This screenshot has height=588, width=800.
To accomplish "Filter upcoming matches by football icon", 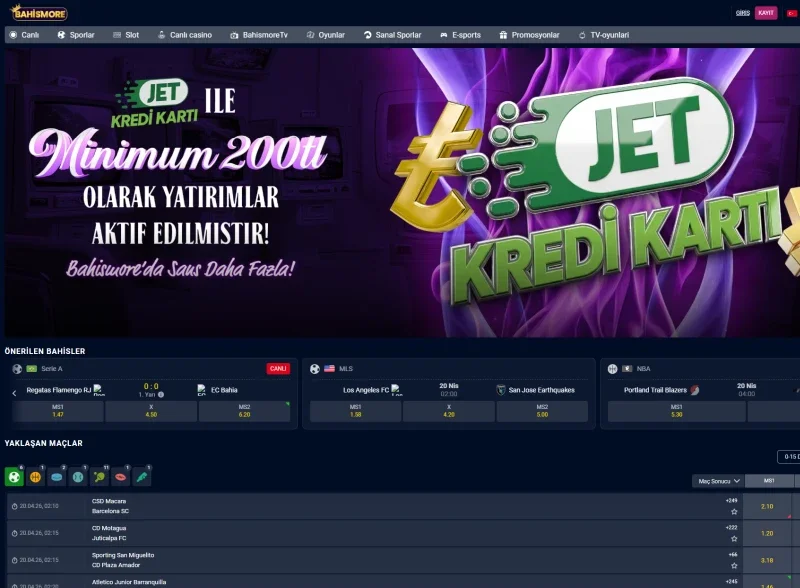I will click(x=14, y=477).
